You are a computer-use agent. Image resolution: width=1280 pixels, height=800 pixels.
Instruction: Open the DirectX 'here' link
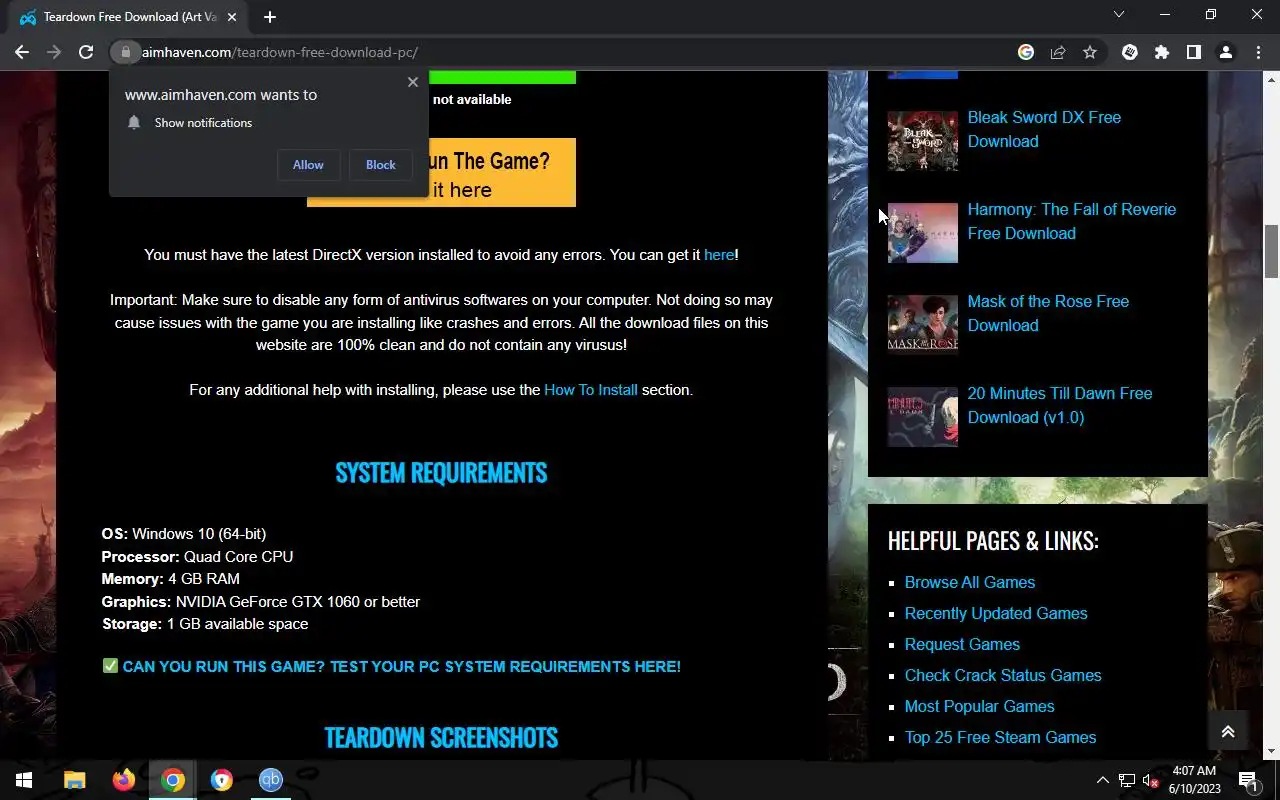coord(719,255)
